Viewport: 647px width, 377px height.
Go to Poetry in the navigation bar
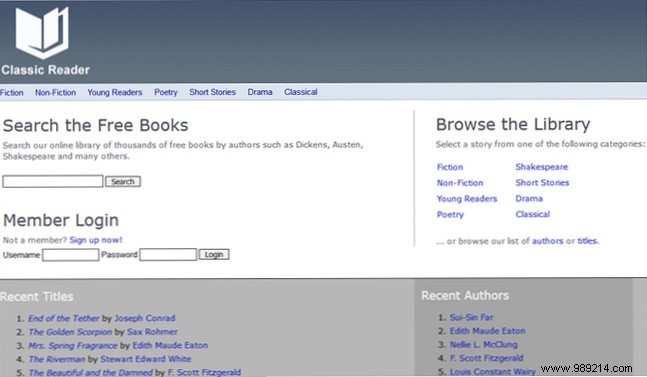166,92
